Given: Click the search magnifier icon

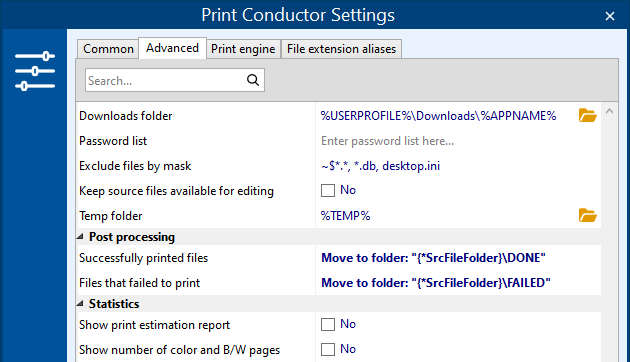Looking at the screenshot, I should 253,80.
